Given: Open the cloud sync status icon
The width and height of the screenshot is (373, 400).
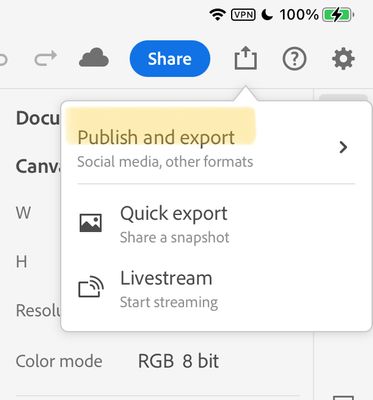Looking at the screenshot, I should click(x=94, y=58).
